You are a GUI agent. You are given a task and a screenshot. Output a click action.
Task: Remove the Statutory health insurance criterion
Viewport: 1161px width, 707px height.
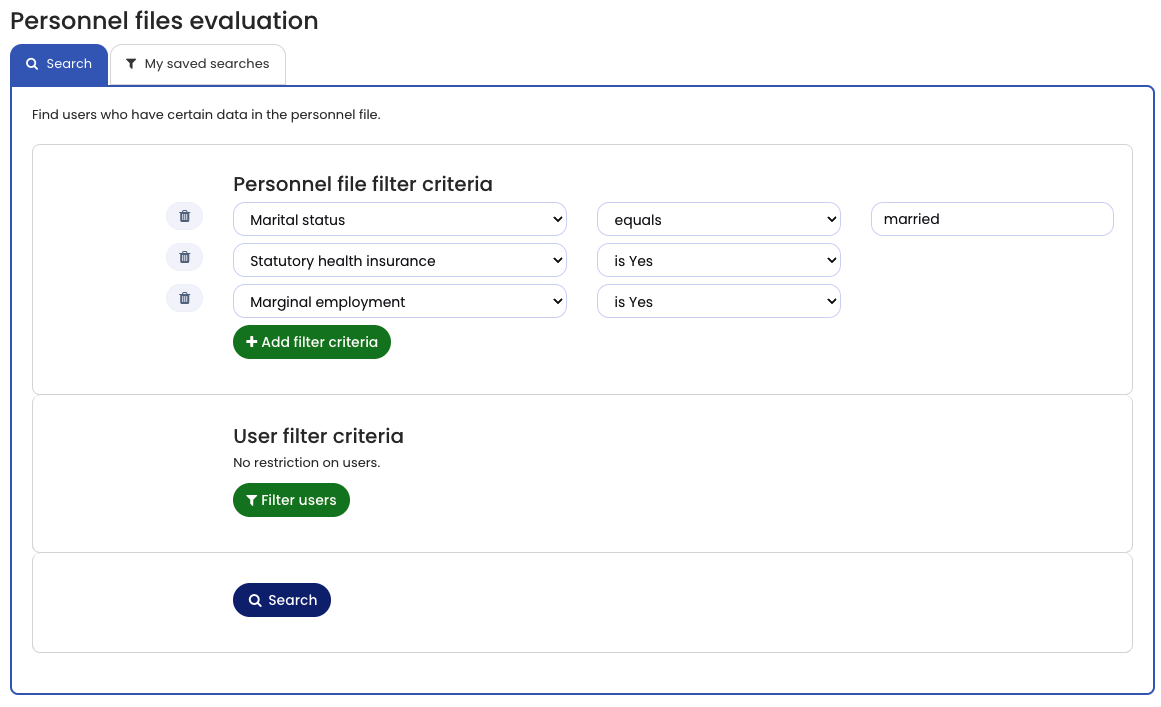(184, 257)
